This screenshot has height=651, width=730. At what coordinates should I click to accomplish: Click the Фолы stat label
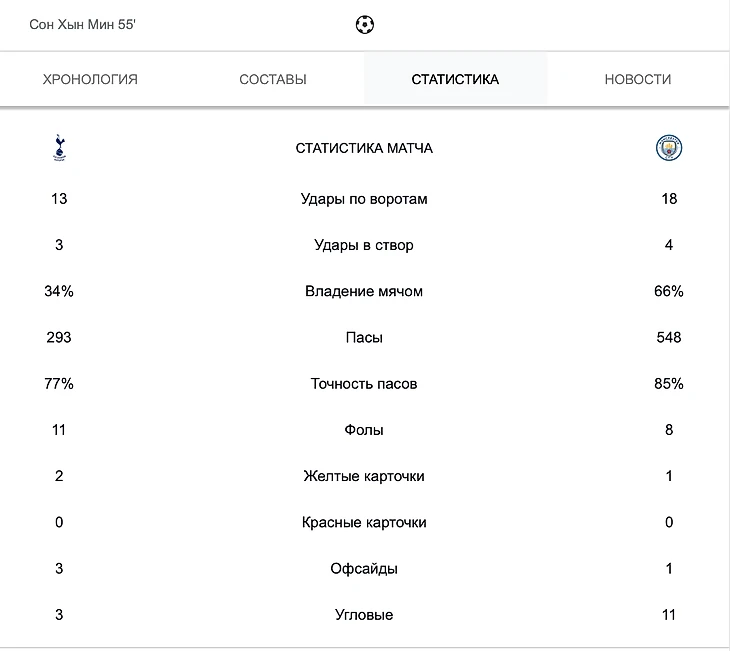364,430
